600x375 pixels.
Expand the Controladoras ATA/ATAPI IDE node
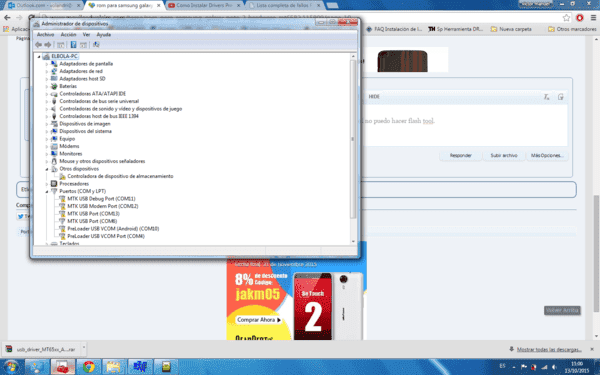(x=47, y=94)
